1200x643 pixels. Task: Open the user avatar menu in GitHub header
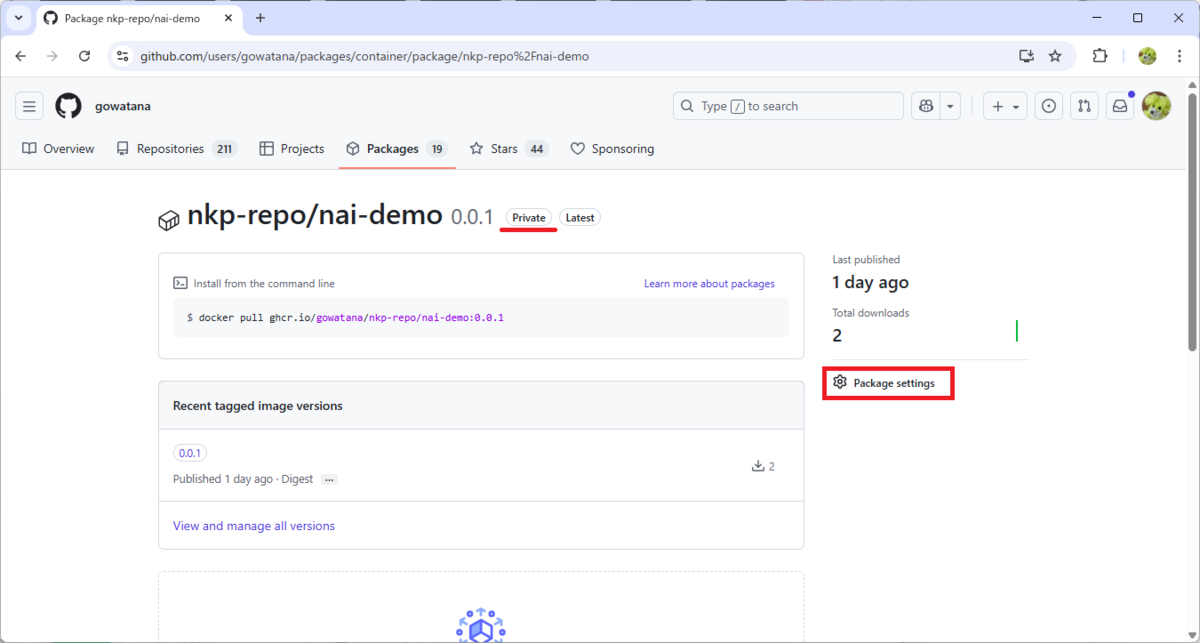point(1157,106)
